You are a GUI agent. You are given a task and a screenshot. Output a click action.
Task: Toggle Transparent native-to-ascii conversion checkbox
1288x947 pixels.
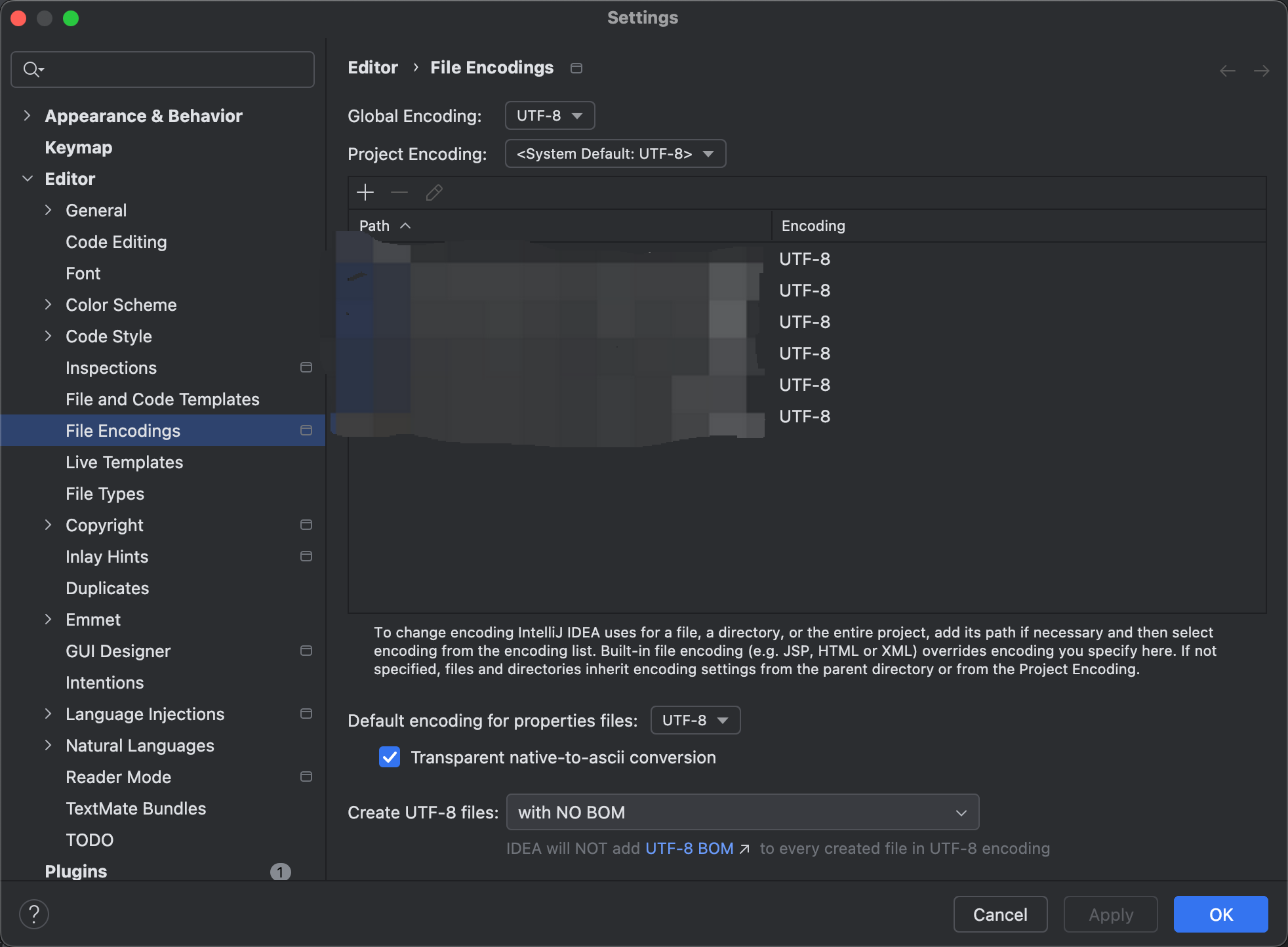pyautogui.click(x=390, y=757)
